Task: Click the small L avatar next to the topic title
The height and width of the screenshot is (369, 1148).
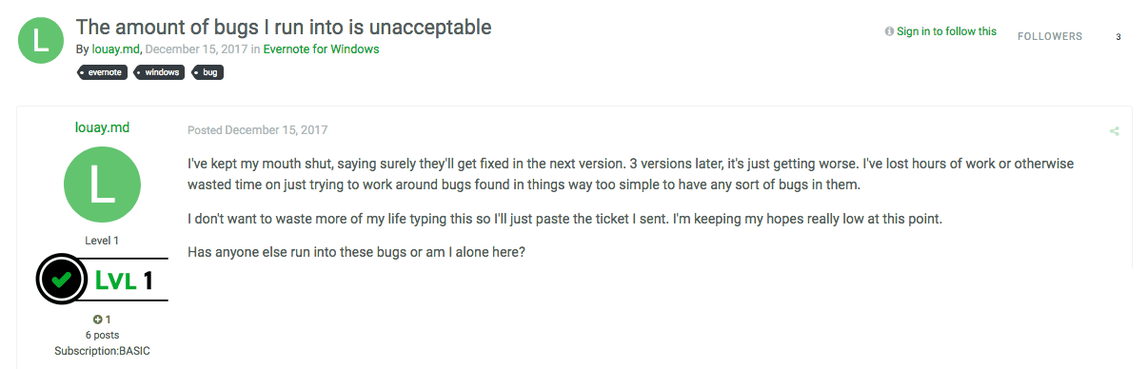Action: click(41, 40)
